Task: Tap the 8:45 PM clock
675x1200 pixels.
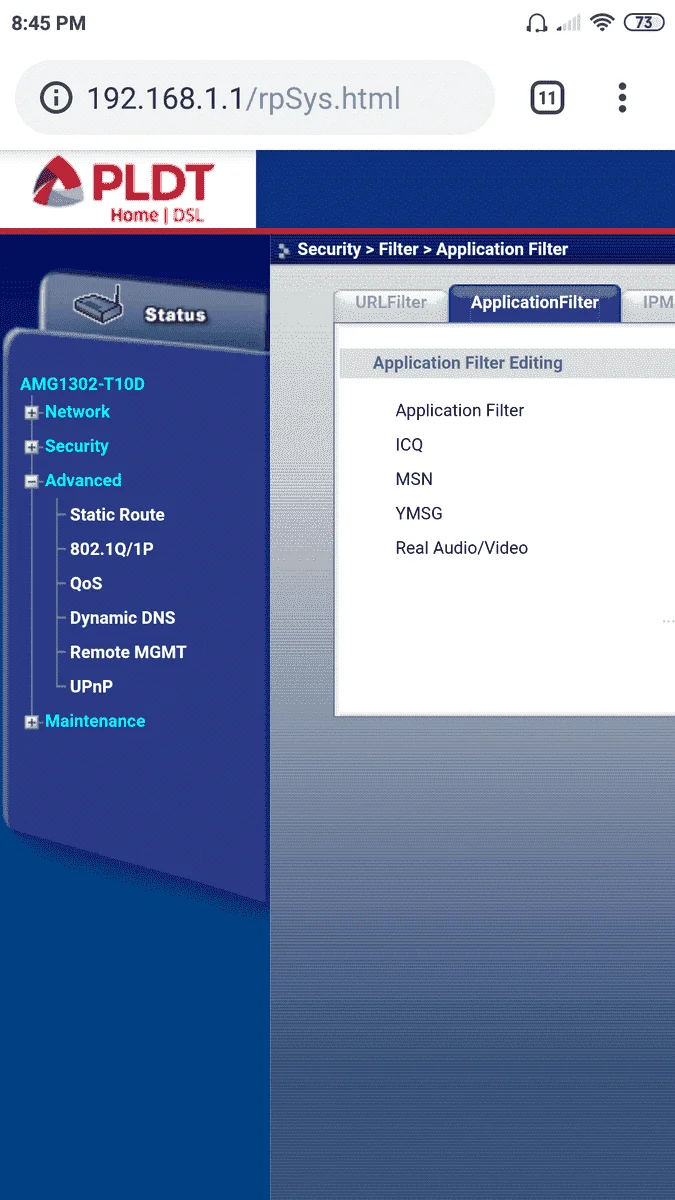Action: coord(49,23)
